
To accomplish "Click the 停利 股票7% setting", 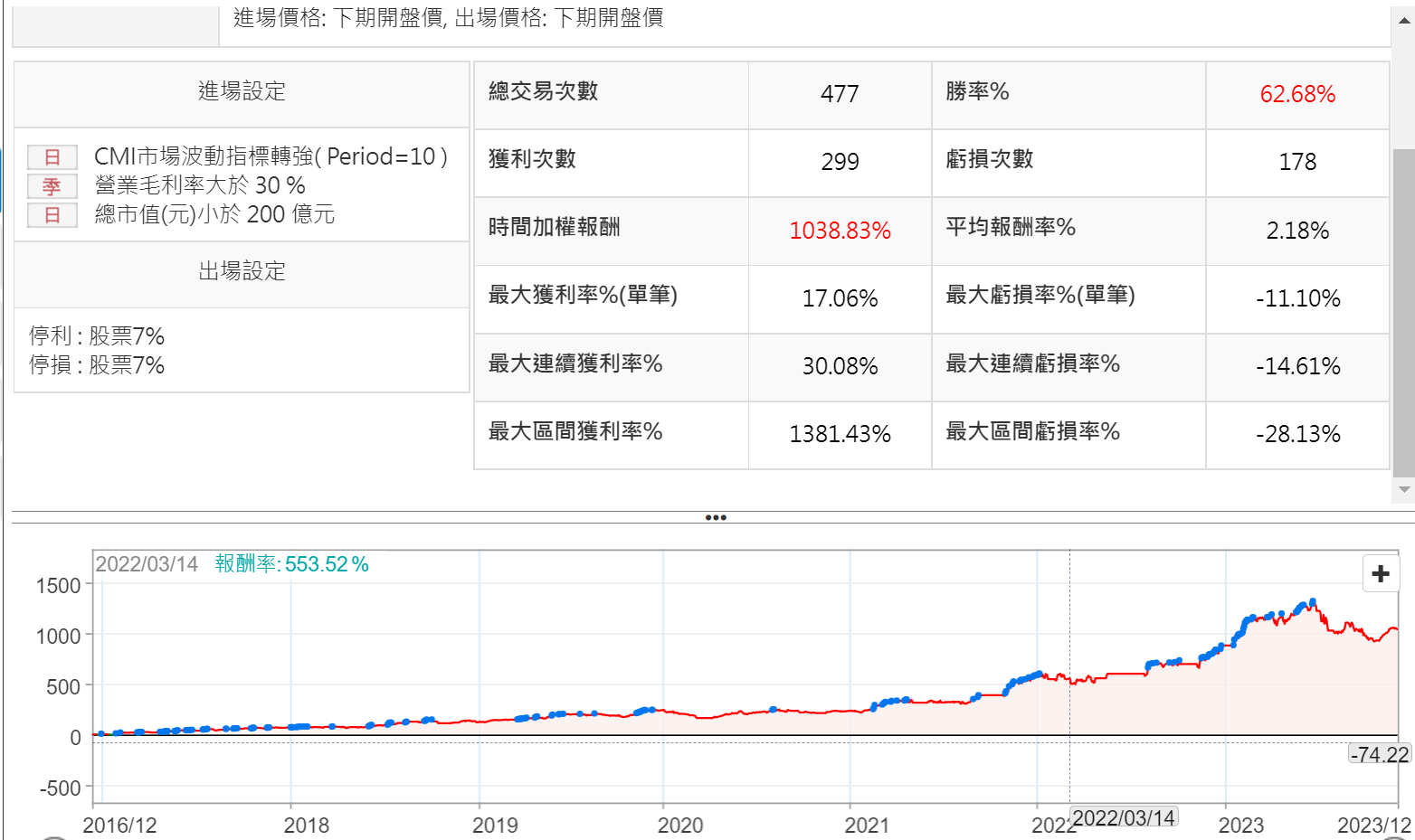I will coord(97,336).
